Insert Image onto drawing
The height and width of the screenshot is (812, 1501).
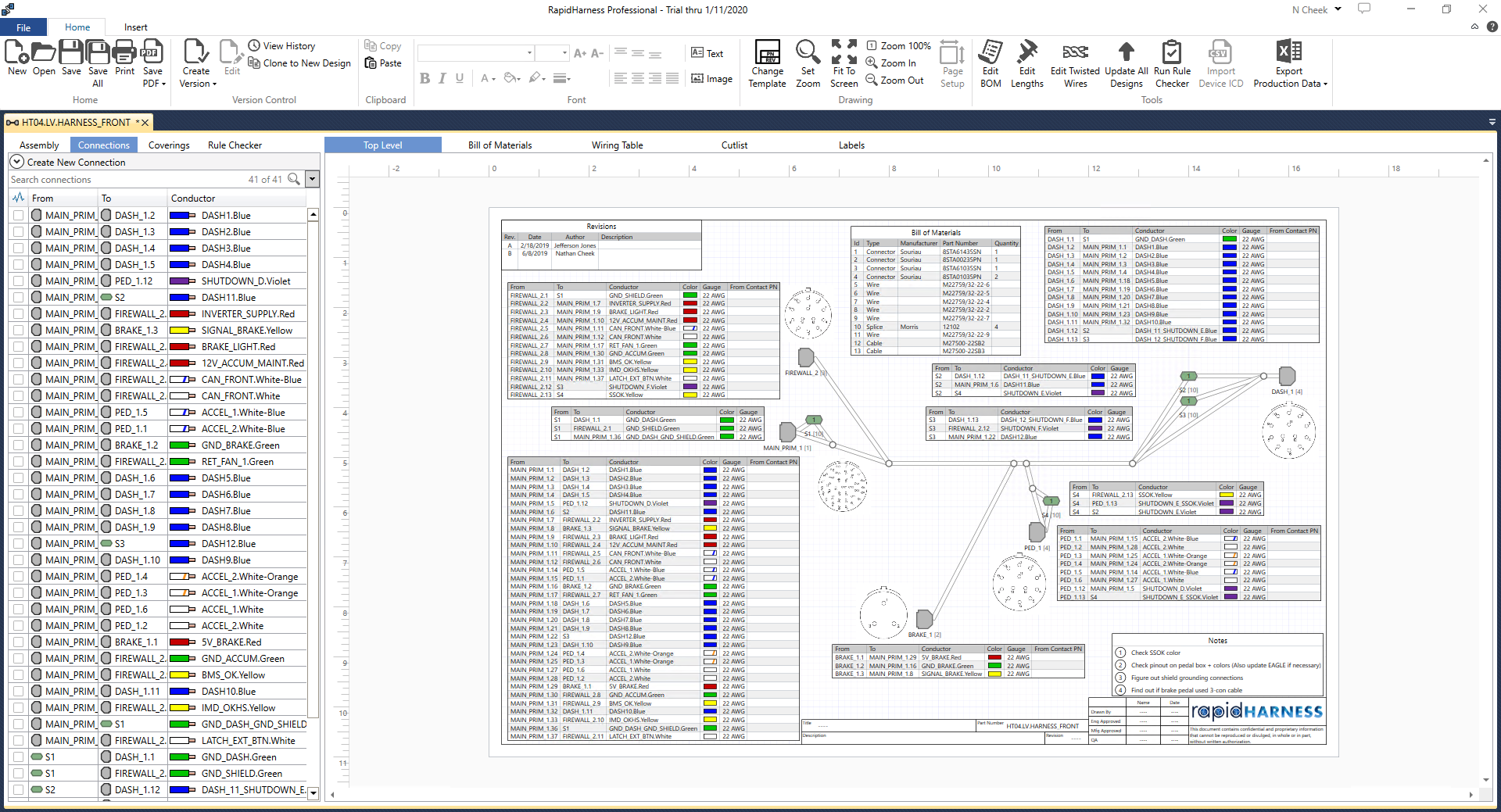tap(711, 79)
